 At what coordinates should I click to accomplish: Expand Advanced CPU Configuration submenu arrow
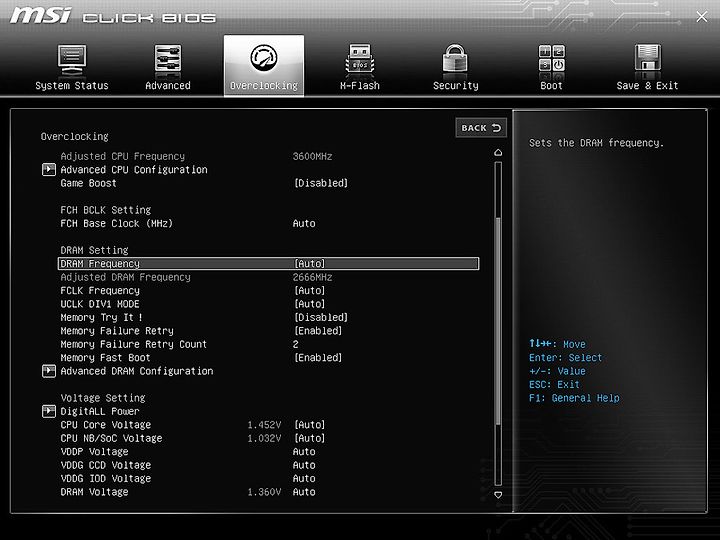point(49,169)
